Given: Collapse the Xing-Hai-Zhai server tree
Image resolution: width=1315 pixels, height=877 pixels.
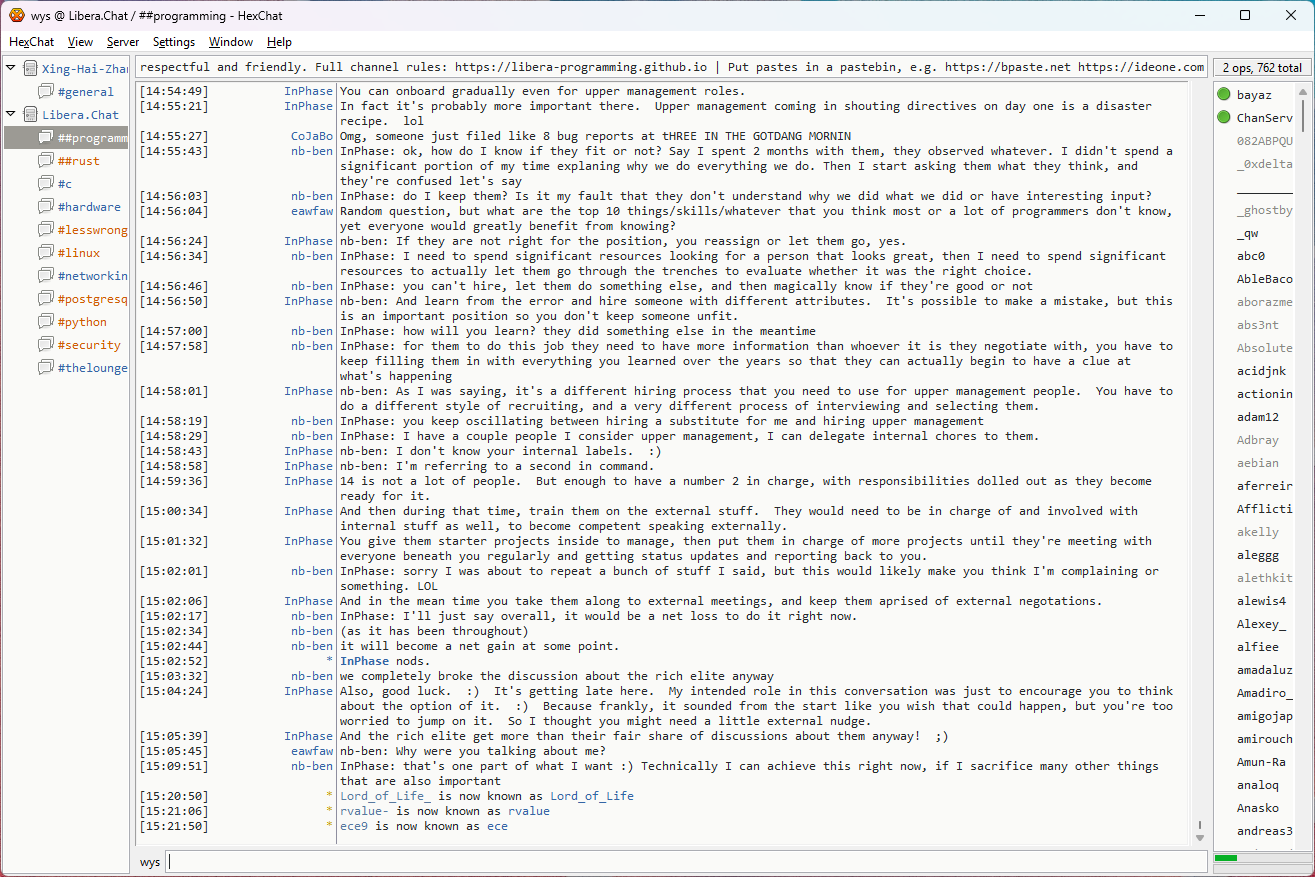Looking at the screenshot, I should [11, 69].
